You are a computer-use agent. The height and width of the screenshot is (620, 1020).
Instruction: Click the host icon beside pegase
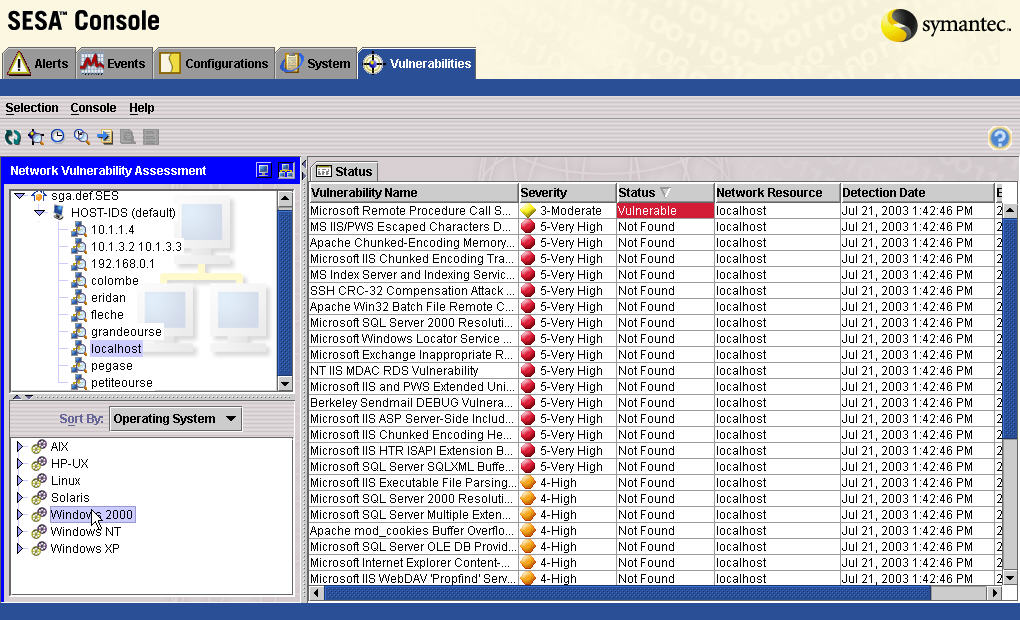[79, 366]
